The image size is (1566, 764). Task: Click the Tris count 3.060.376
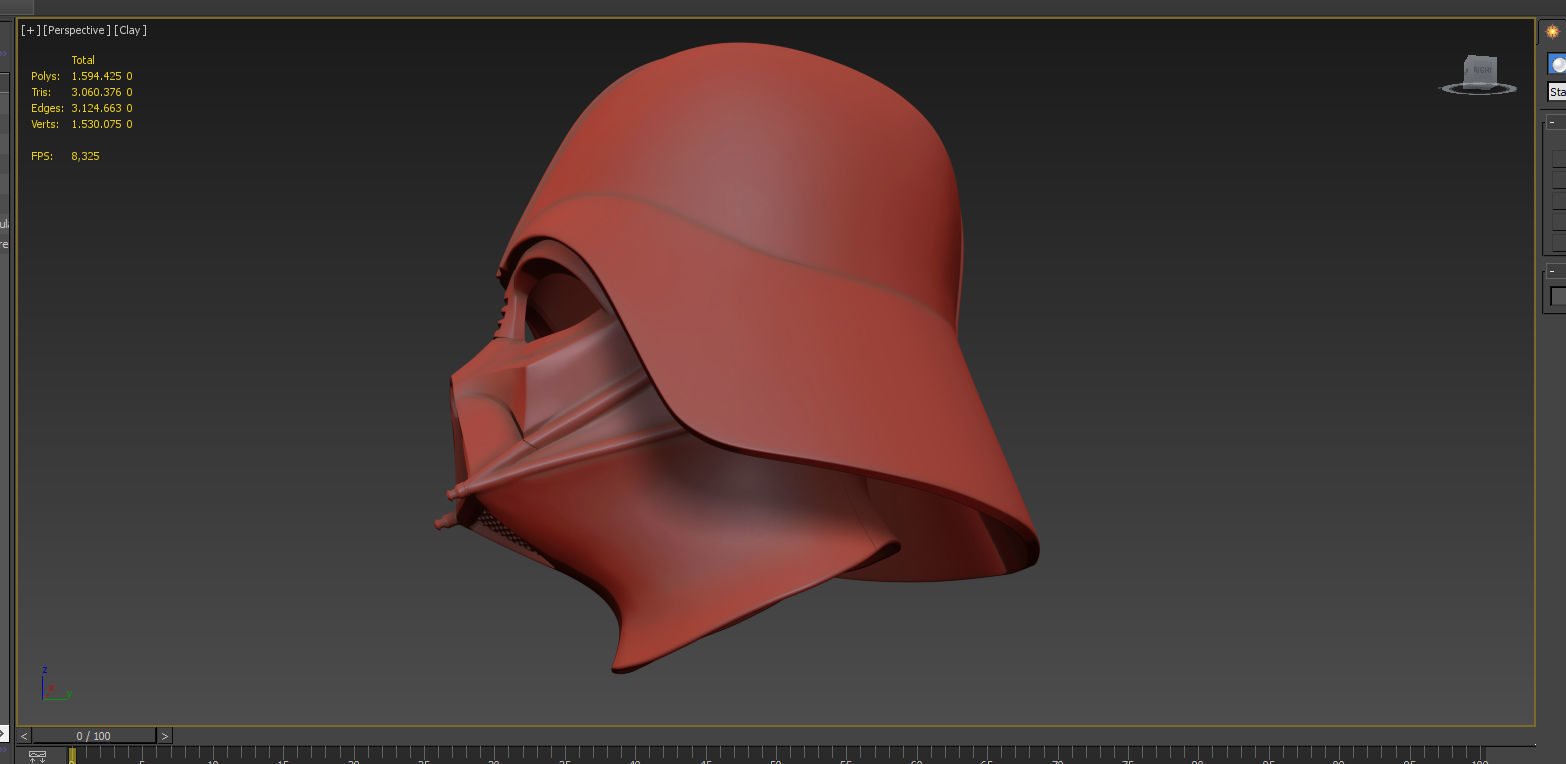[x=98, y=92]
